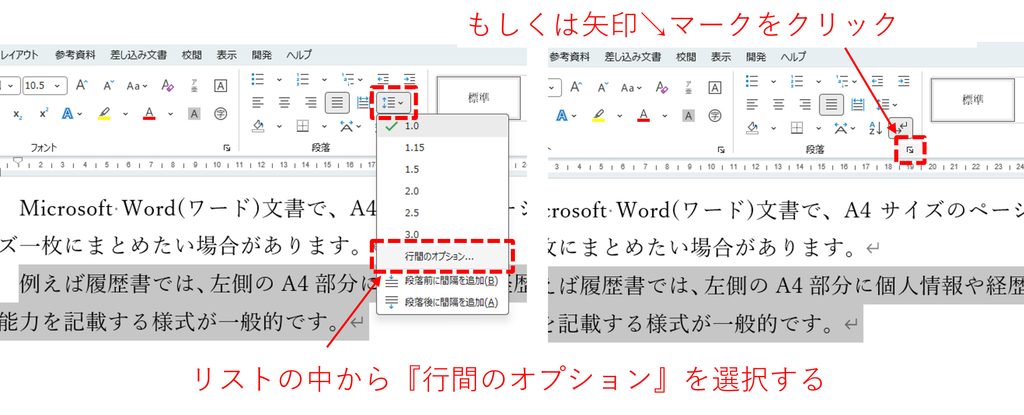
Task: Click increase indent icon in right screenshot
Action: pyautogui.click(x=904, y=80)
